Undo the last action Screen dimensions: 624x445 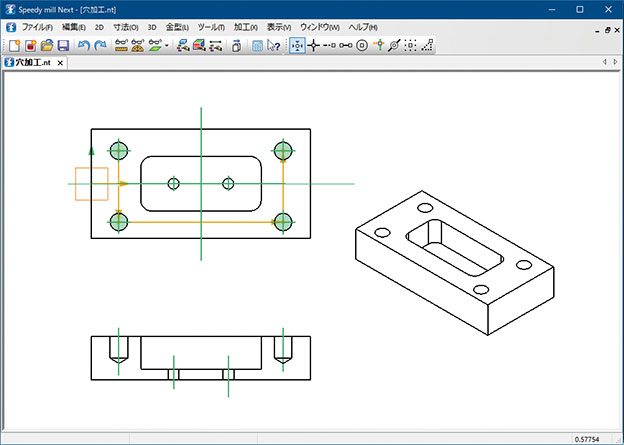[83, 46]
